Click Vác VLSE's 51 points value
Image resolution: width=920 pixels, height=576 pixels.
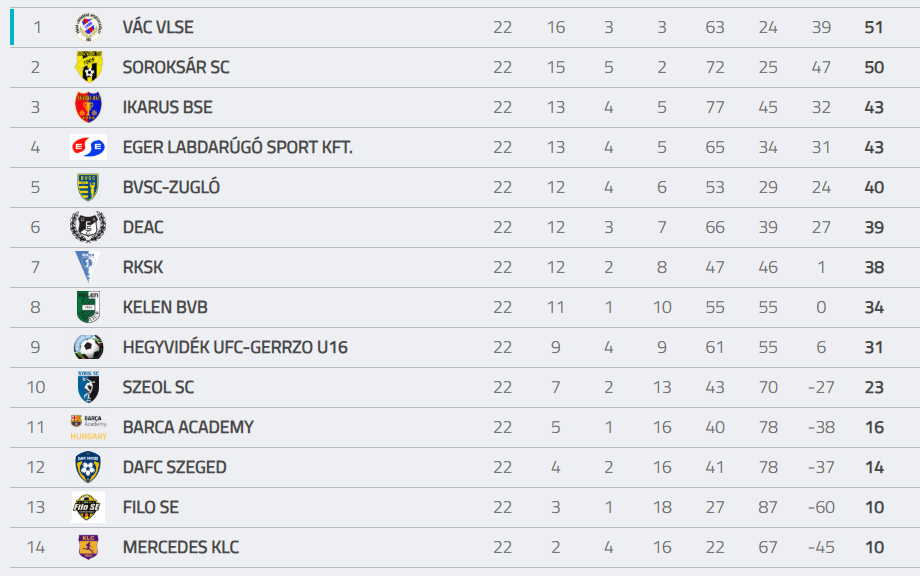(874, 27)
